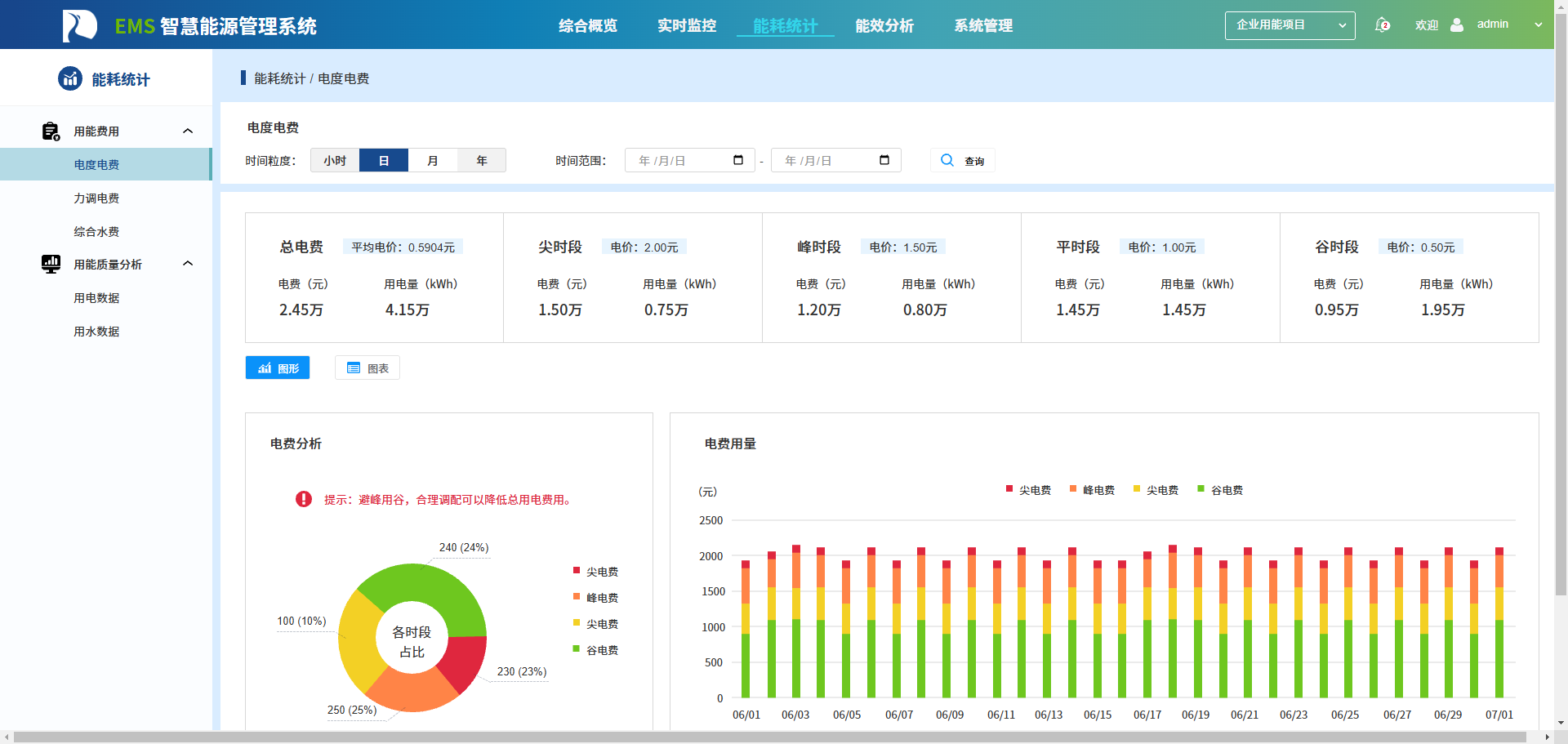The width and height of the screenshot is (1568, 744).
Task: Click the 平均电价: 0.5904元 label
Action: tap(403, 247)
